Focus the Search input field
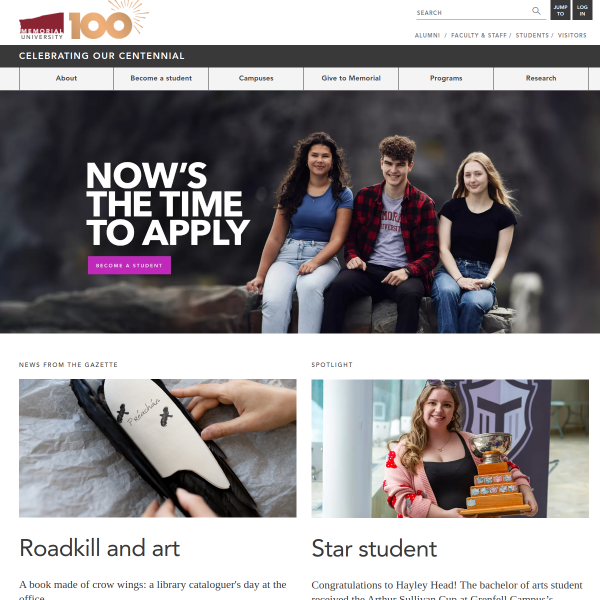 coord(473,13)
